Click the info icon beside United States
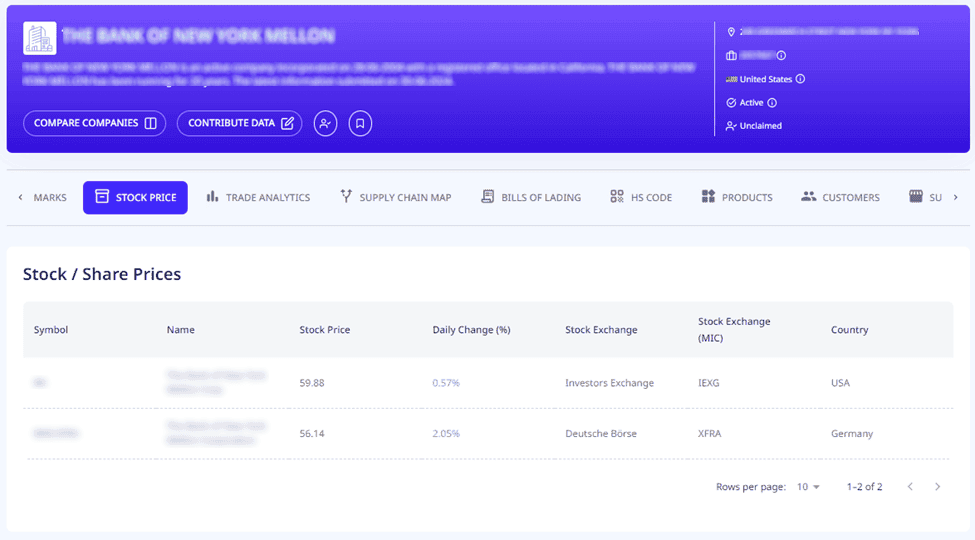The height and width of the screenshot is (540, 975). point(800,79)
